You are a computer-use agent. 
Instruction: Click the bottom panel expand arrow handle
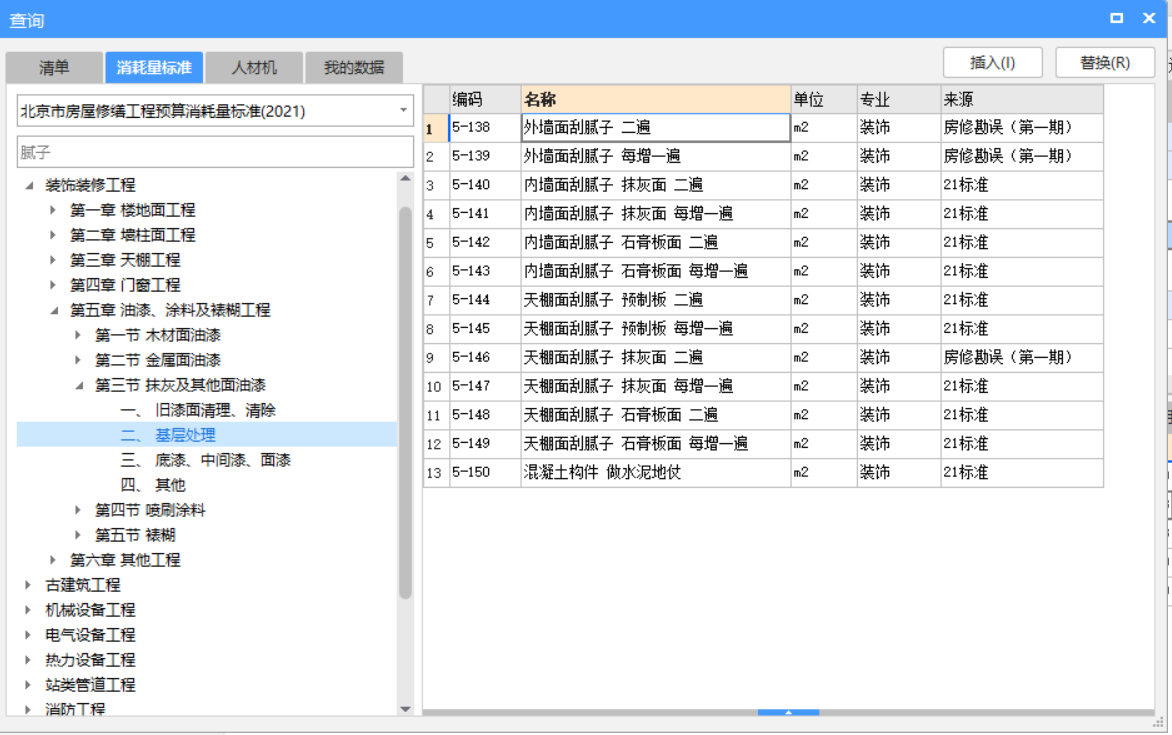(789, 713)
